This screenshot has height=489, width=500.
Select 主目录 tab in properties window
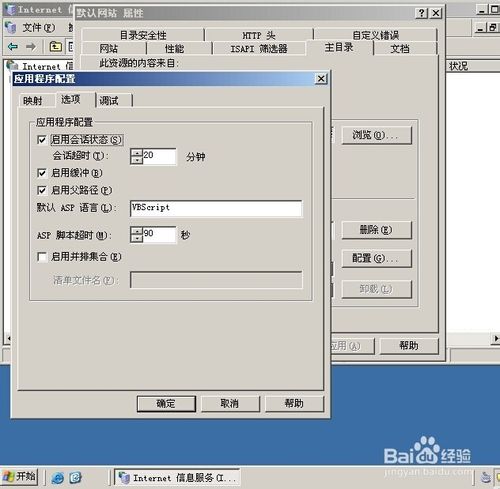339,48
